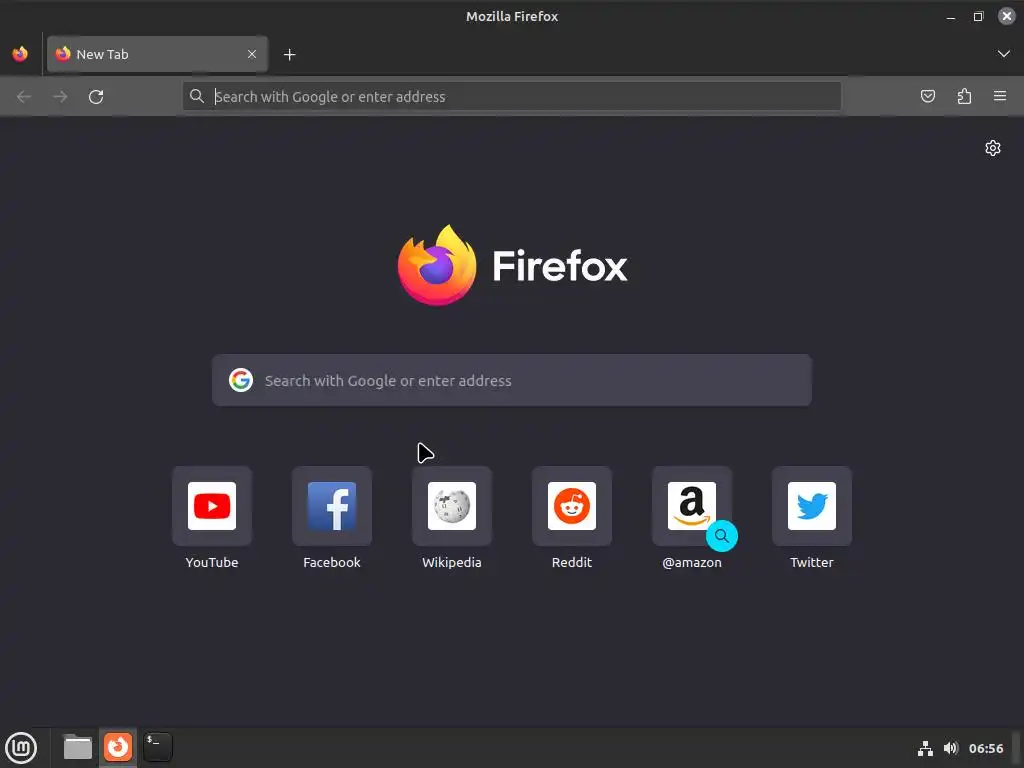
Task: Go back one page arrow
Action: click(24, 97)
